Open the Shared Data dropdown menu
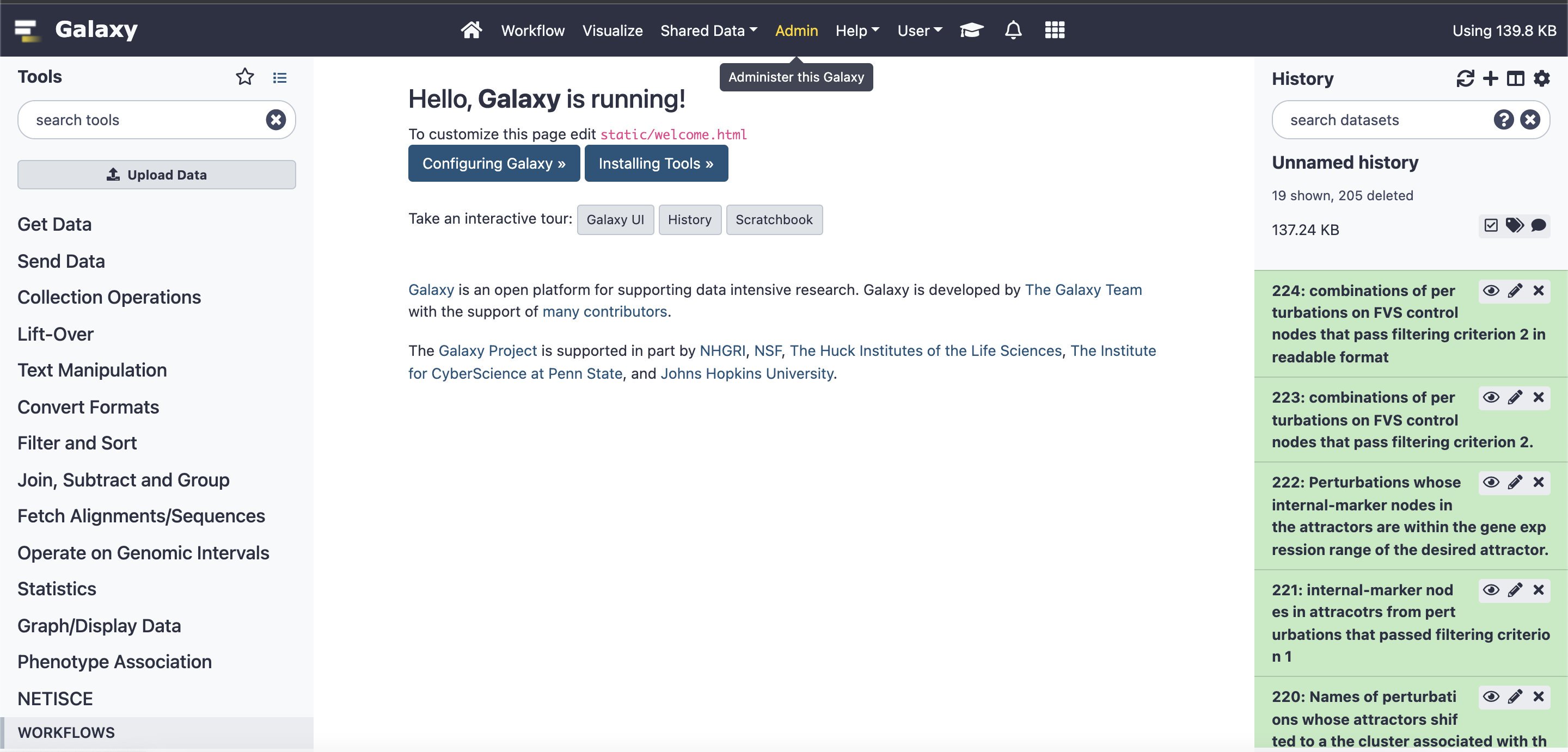1568x752 pixels. [x=708, y=30]
